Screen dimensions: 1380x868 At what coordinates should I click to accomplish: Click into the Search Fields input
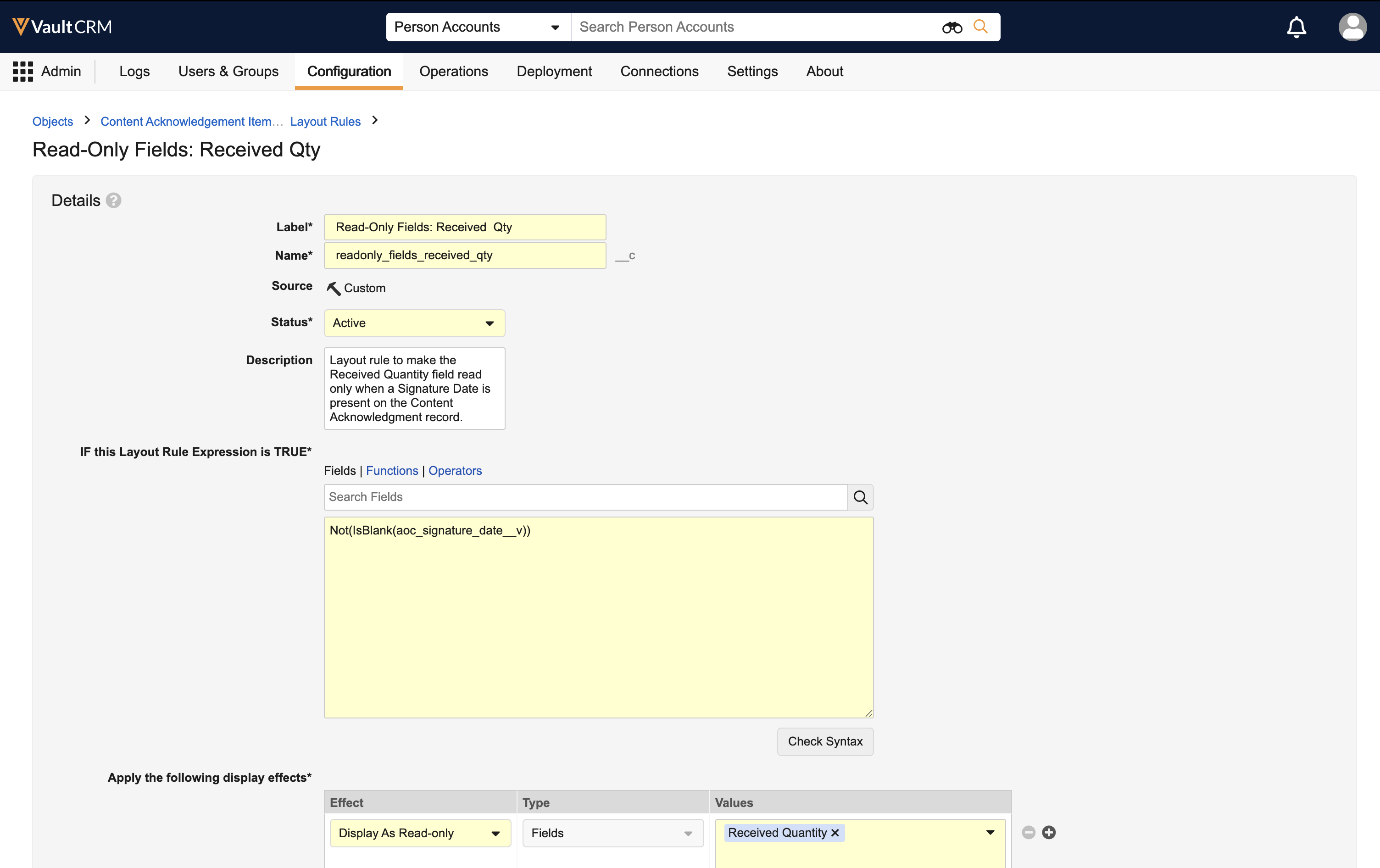coord(584,497)
